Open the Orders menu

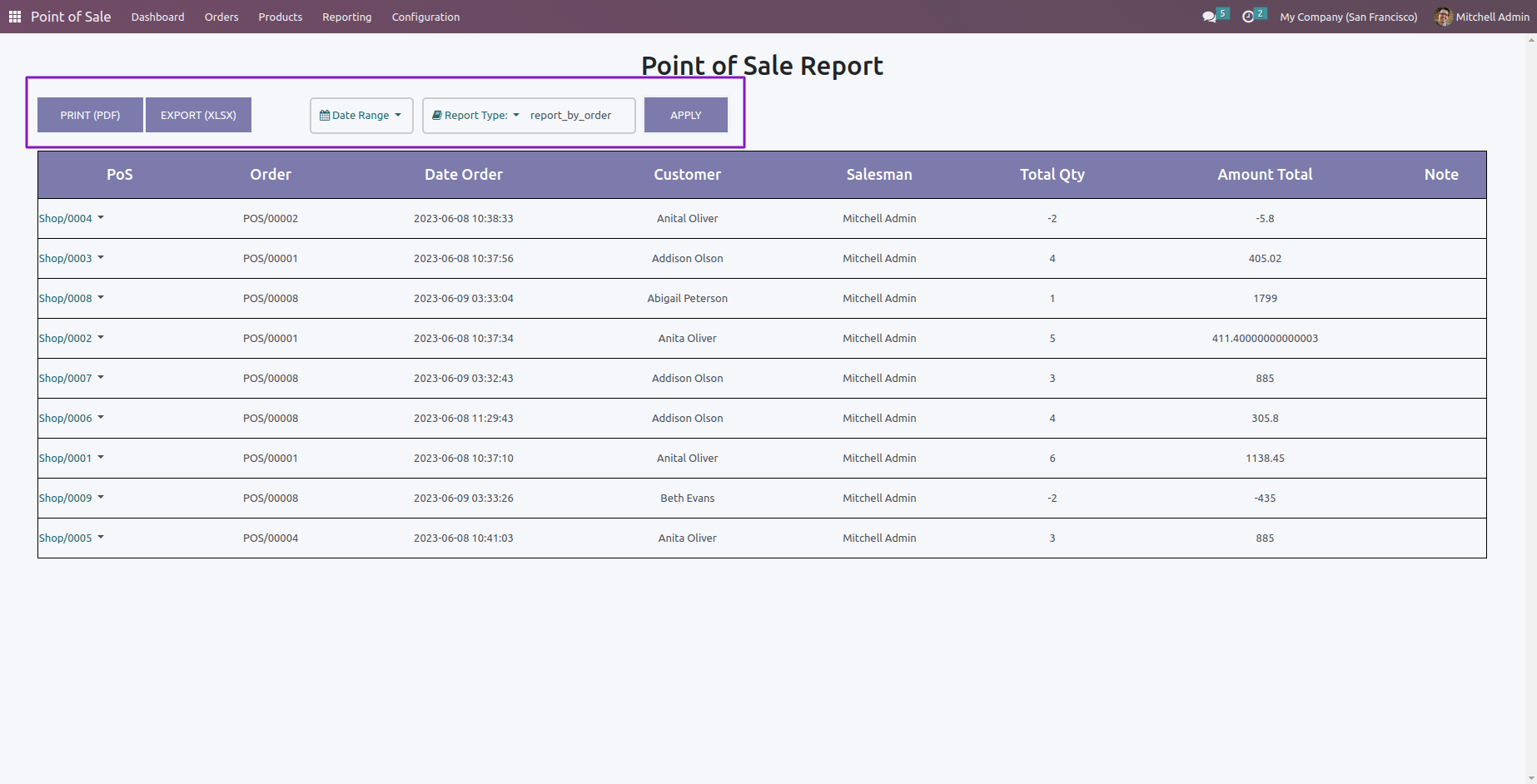[x=221, y=17]
